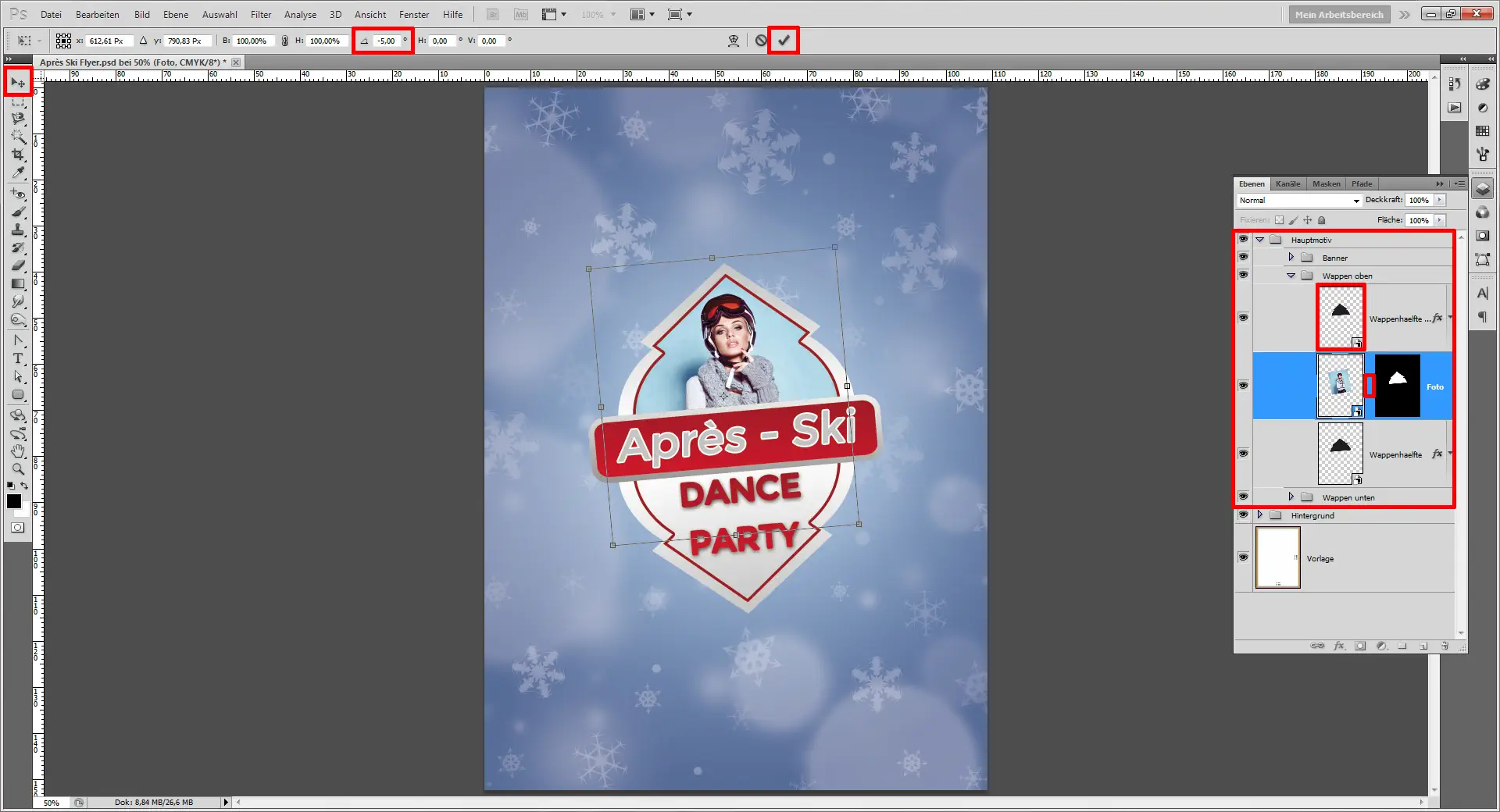The height and width of the screenshot is (812, 1500).
Task: Click the Create new layer icon
Action: click(x=1424, y=646)
